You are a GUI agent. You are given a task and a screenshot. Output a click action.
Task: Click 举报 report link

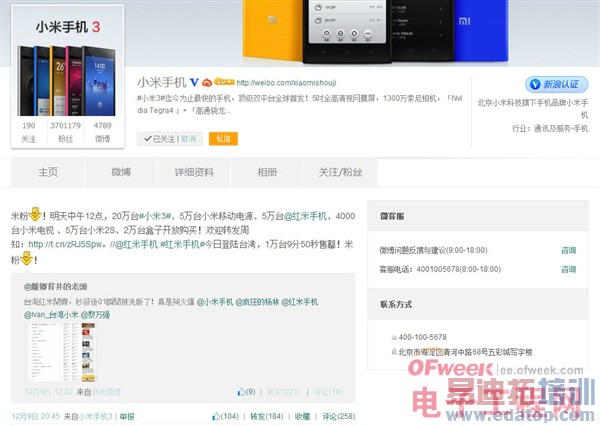point(127,416)
